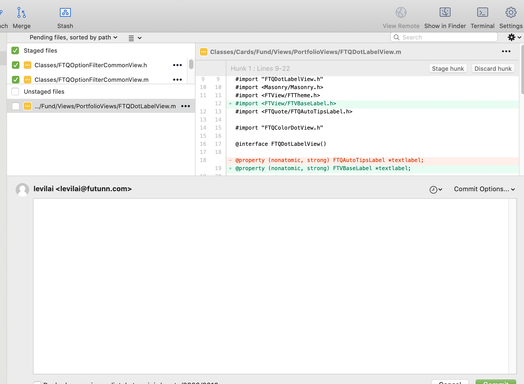The width and height of the screenshot is (524, 384).
Task: Stage FTQDotLabelView.m via its checkbox
Action: click(x=15, y=106)
